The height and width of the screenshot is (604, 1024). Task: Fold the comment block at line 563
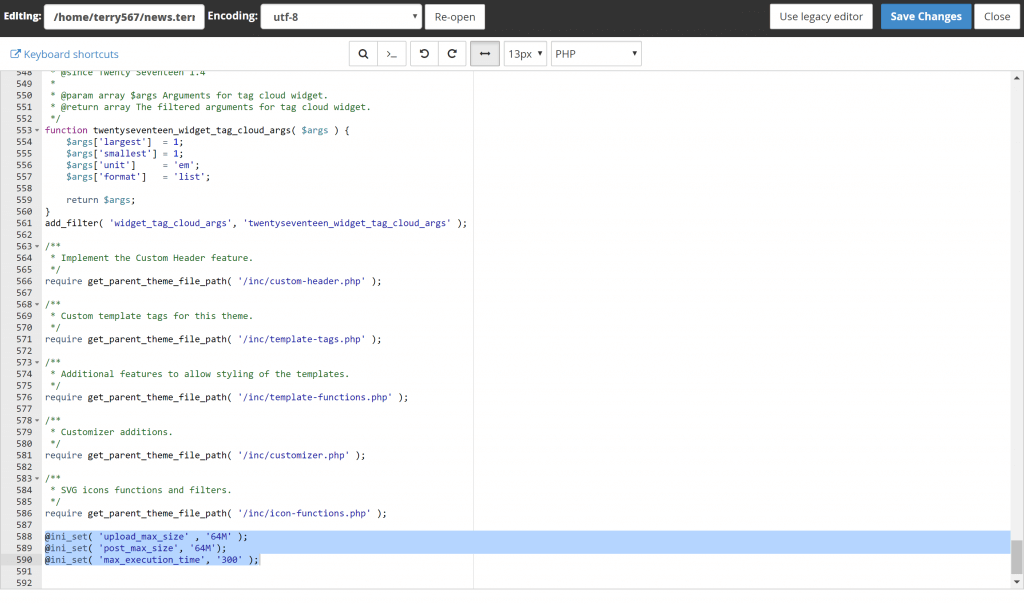pos(37,246)
